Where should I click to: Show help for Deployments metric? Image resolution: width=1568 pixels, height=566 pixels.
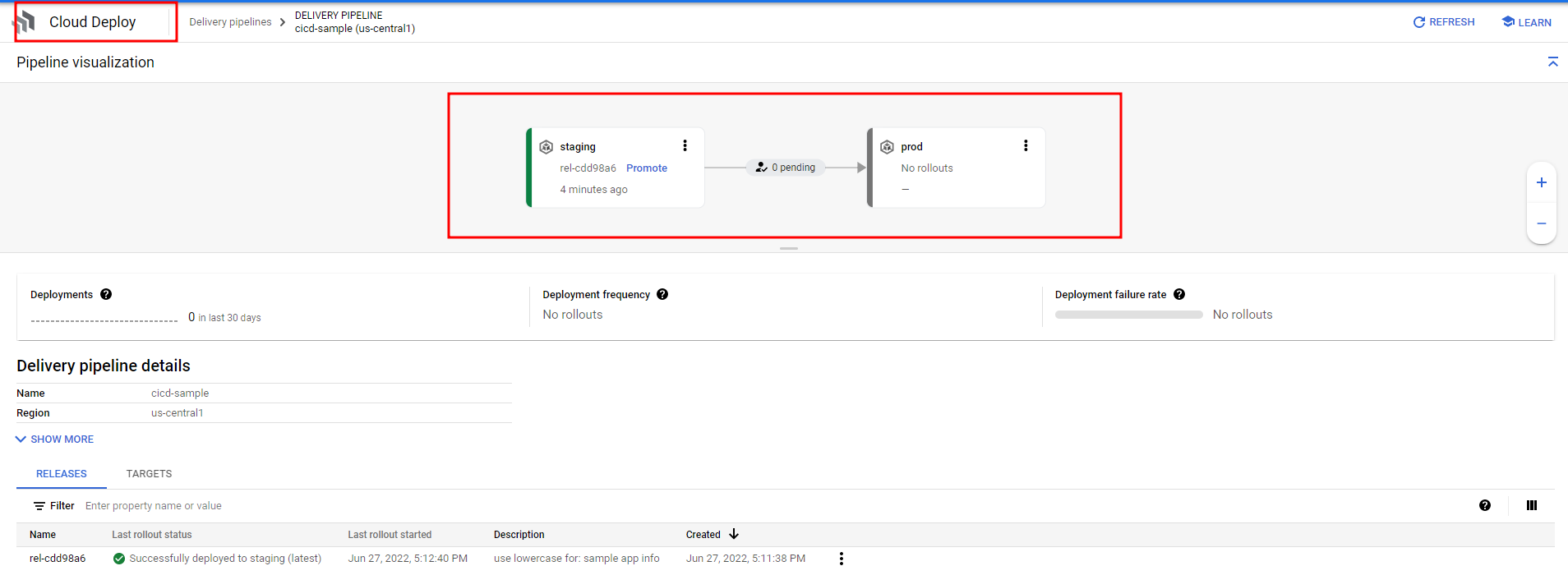106,294
